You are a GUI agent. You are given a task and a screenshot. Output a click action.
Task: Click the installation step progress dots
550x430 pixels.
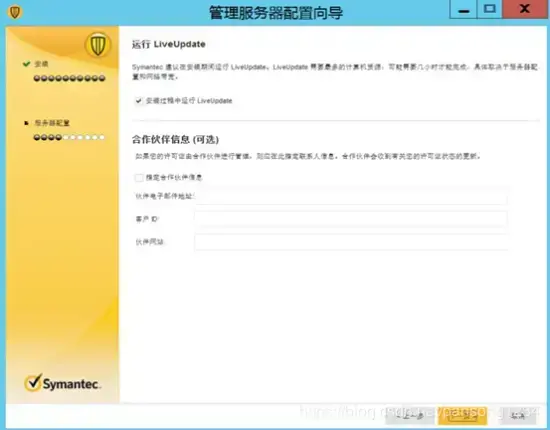point(69,78)
